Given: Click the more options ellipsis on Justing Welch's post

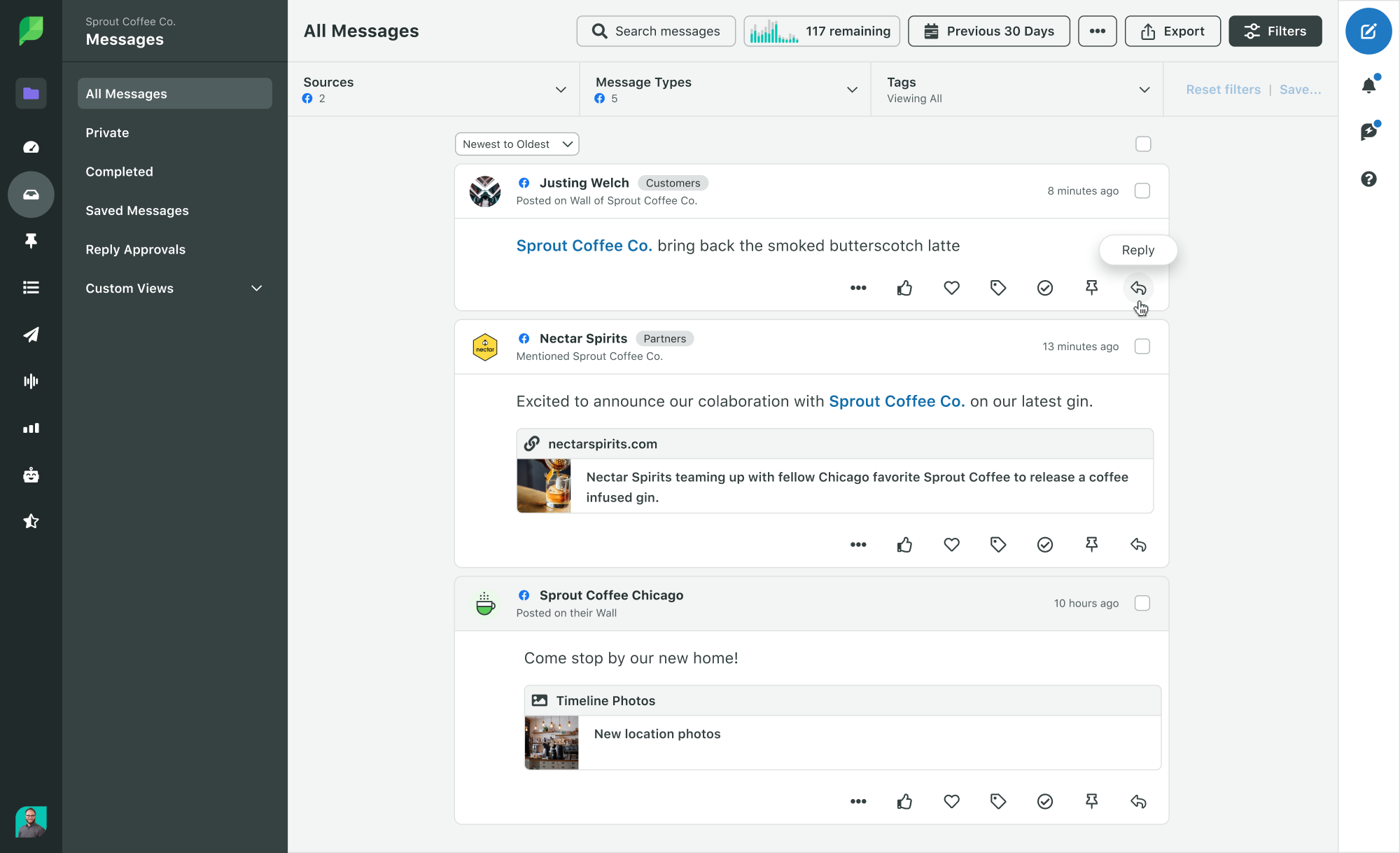Looking at the screenshot, I should (x=857, y=287).
